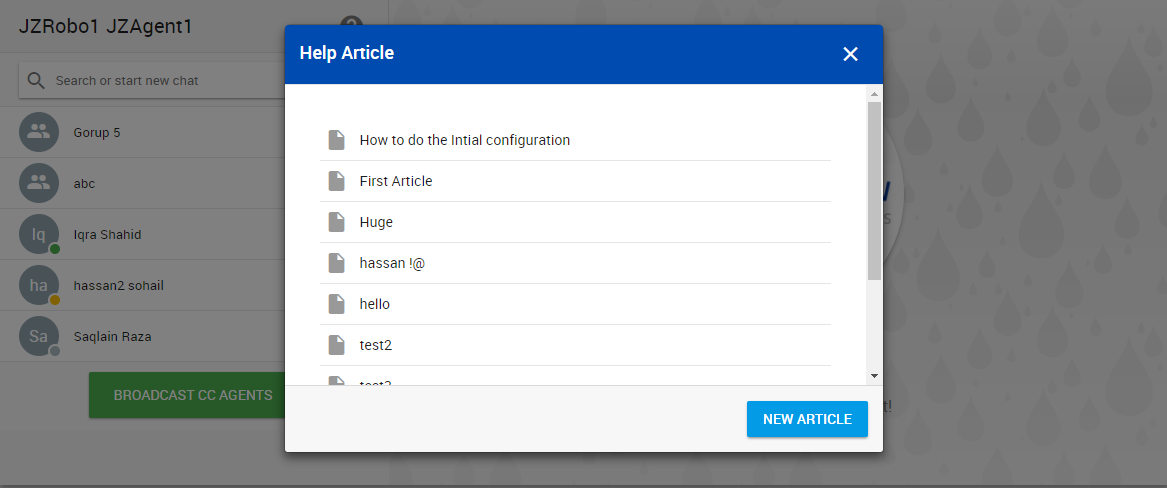Click the file icon beside hassan !@

tap(337, 263)
